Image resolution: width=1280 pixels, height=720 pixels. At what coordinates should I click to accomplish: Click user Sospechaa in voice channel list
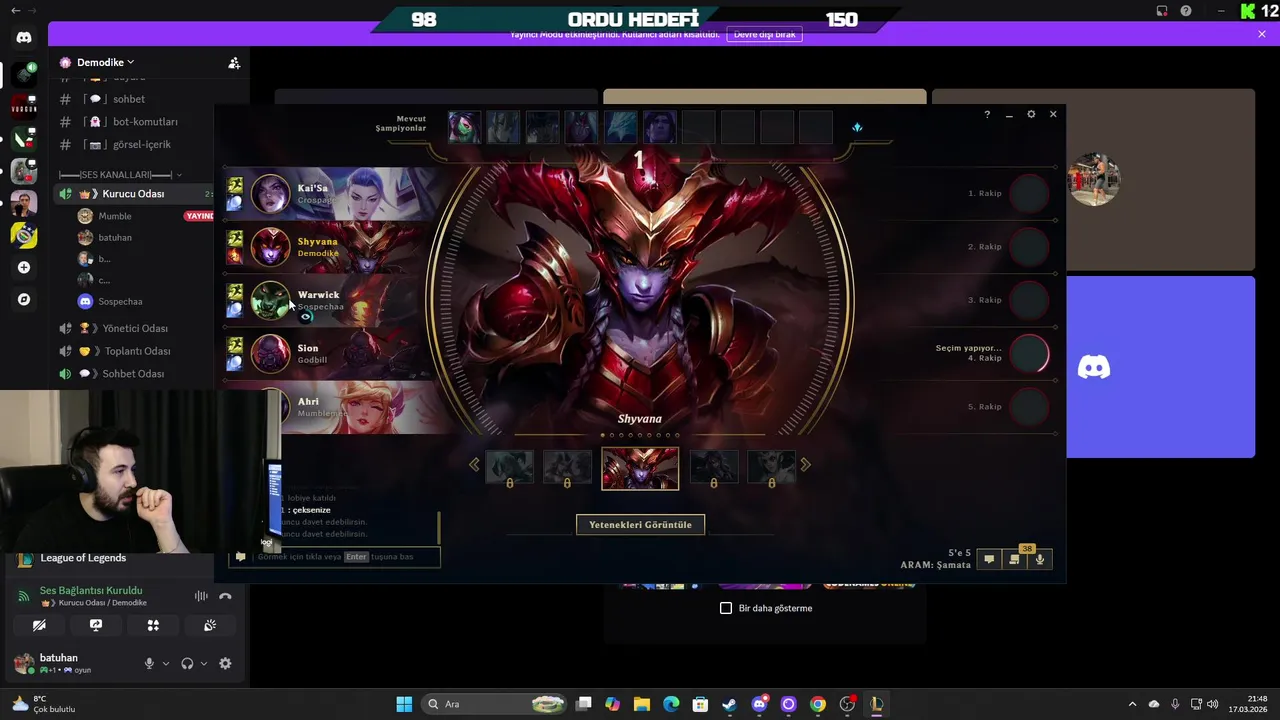120,301
